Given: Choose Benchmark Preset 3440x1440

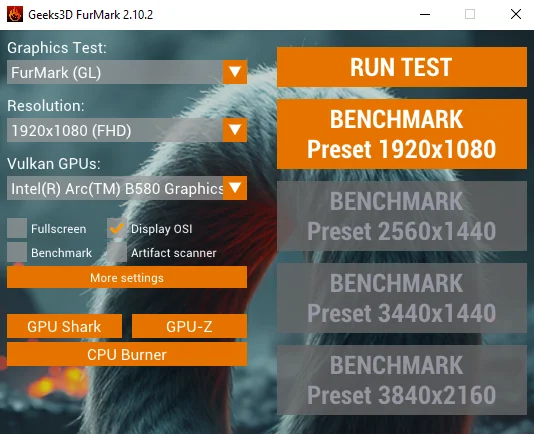Looking at the screenshot, I should (402, 298).
